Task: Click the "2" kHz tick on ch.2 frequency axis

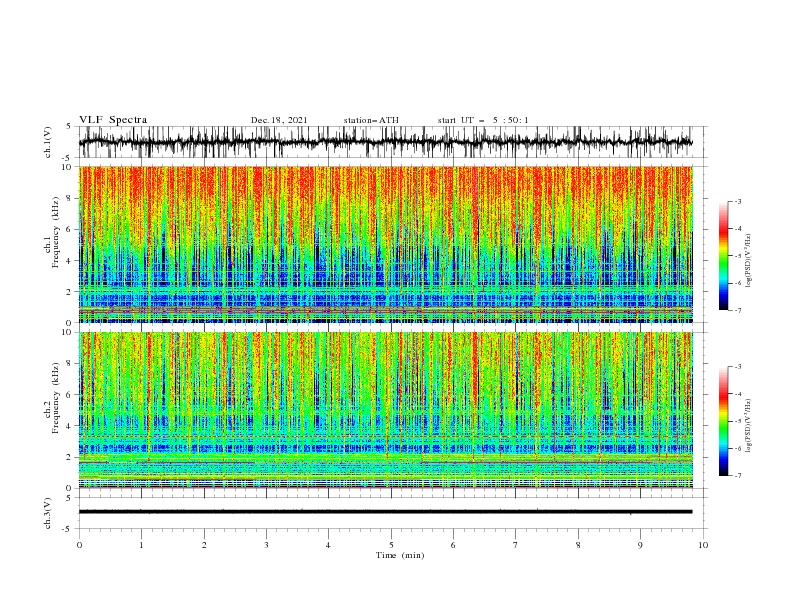Action: click(x=71, y=457)
